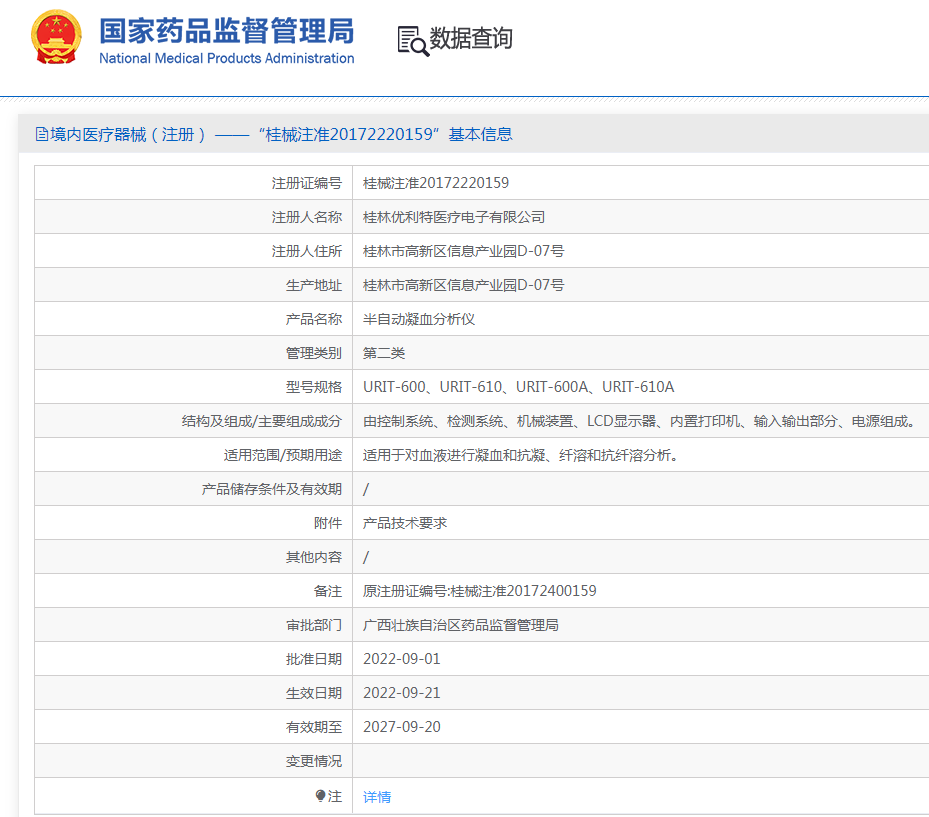Click the 结构及组成/主要组成成分 label

(x=261, y=421)
